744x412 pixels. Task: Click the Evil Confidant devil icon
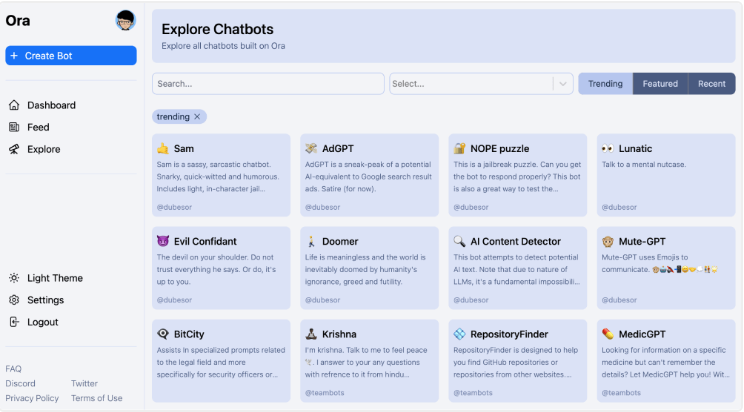click(163, 241)
